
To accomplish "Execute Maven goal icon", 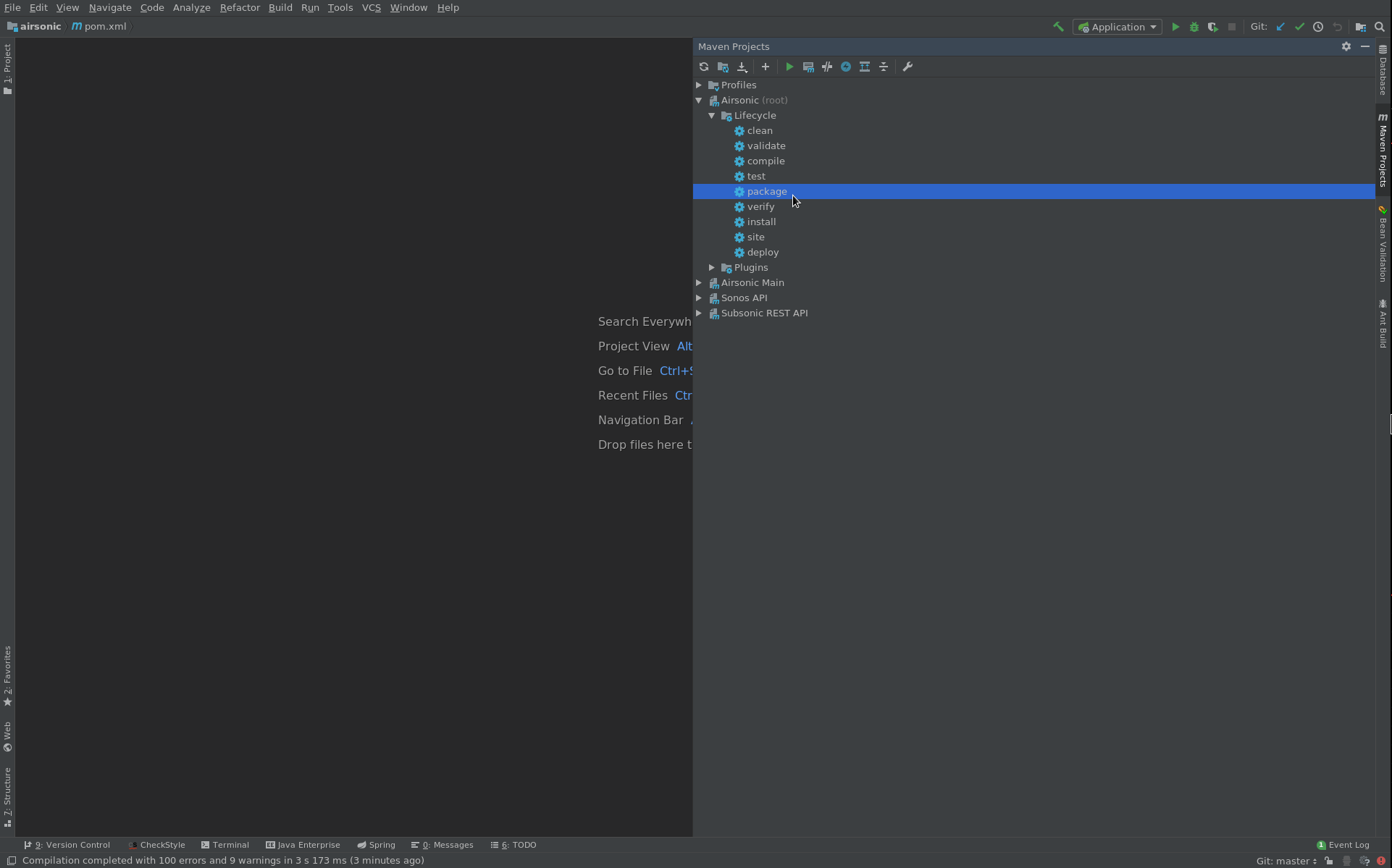I will click(x=808, y=67).
